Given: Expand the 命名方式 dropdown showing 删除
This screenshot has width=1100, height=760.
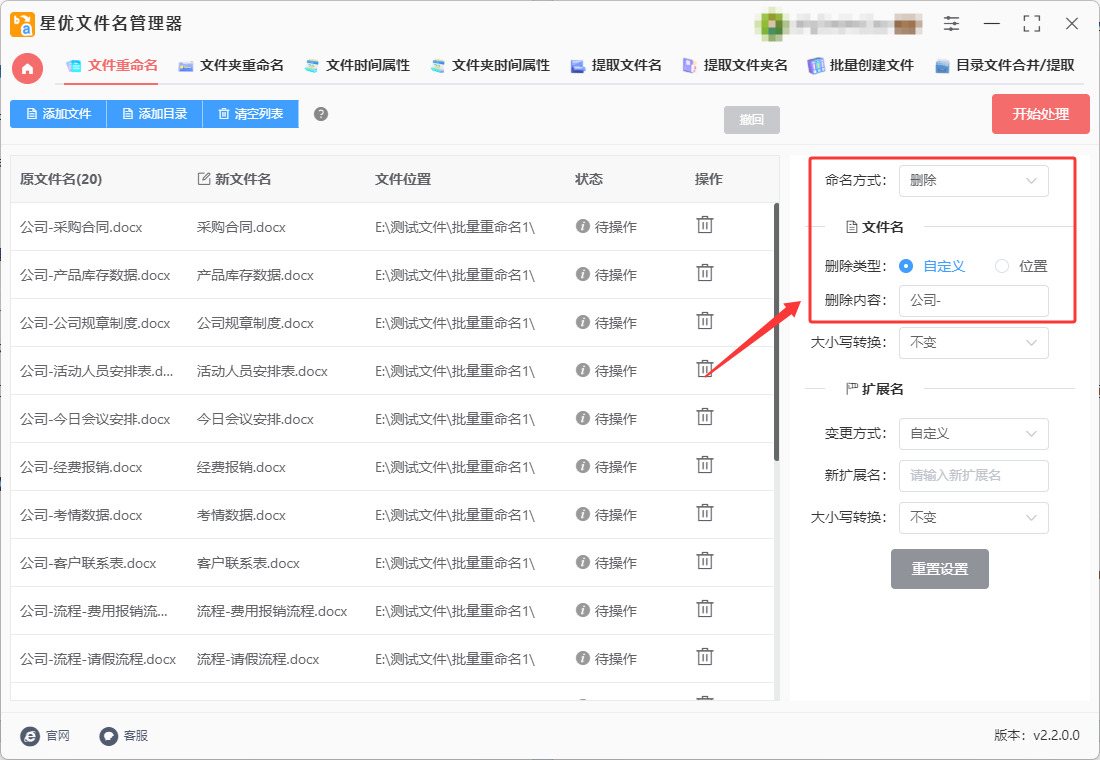Looking at the screenshot, I should pos(973,180).
